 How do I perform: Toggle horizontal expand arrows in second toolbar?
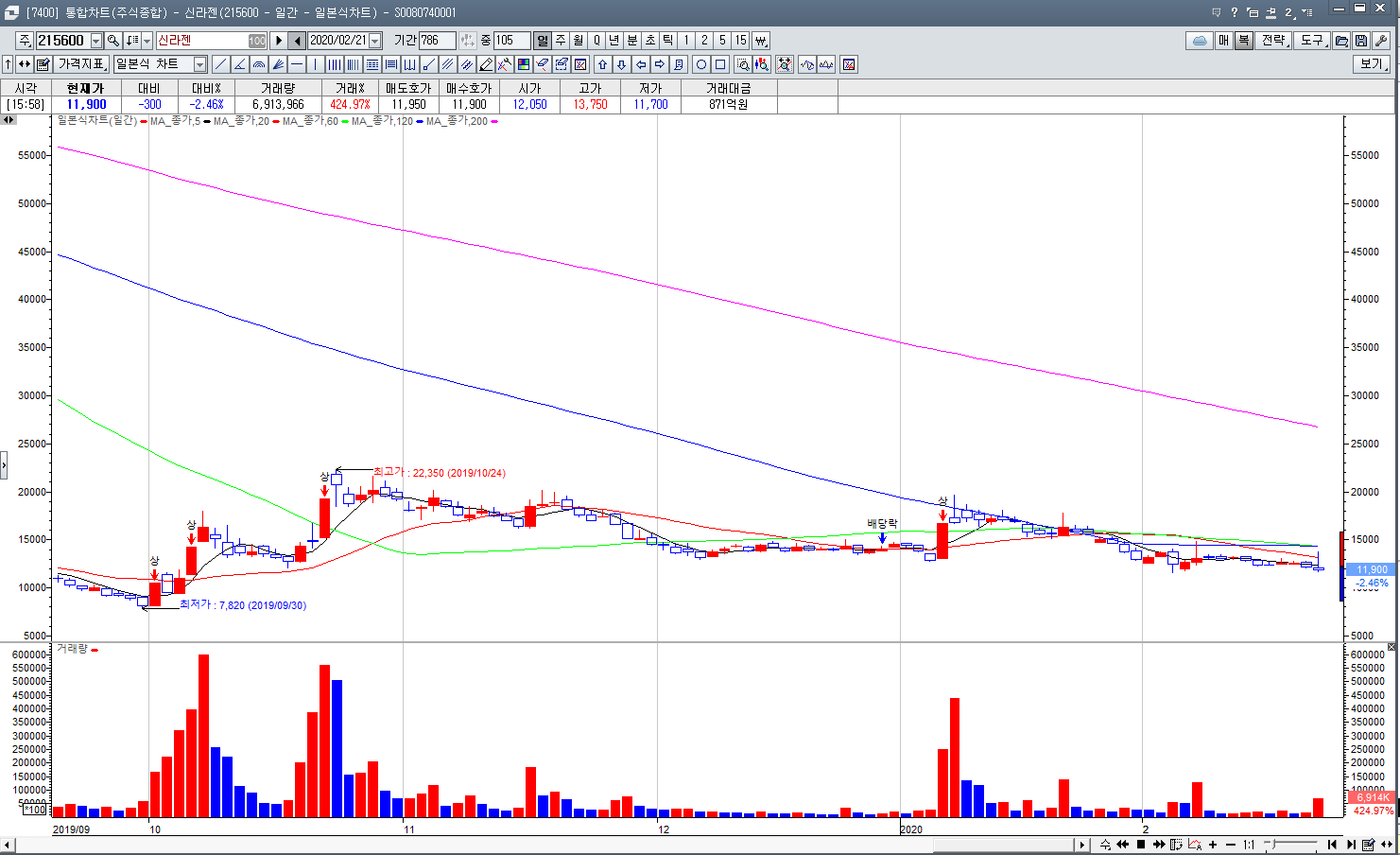coord(24,64)
